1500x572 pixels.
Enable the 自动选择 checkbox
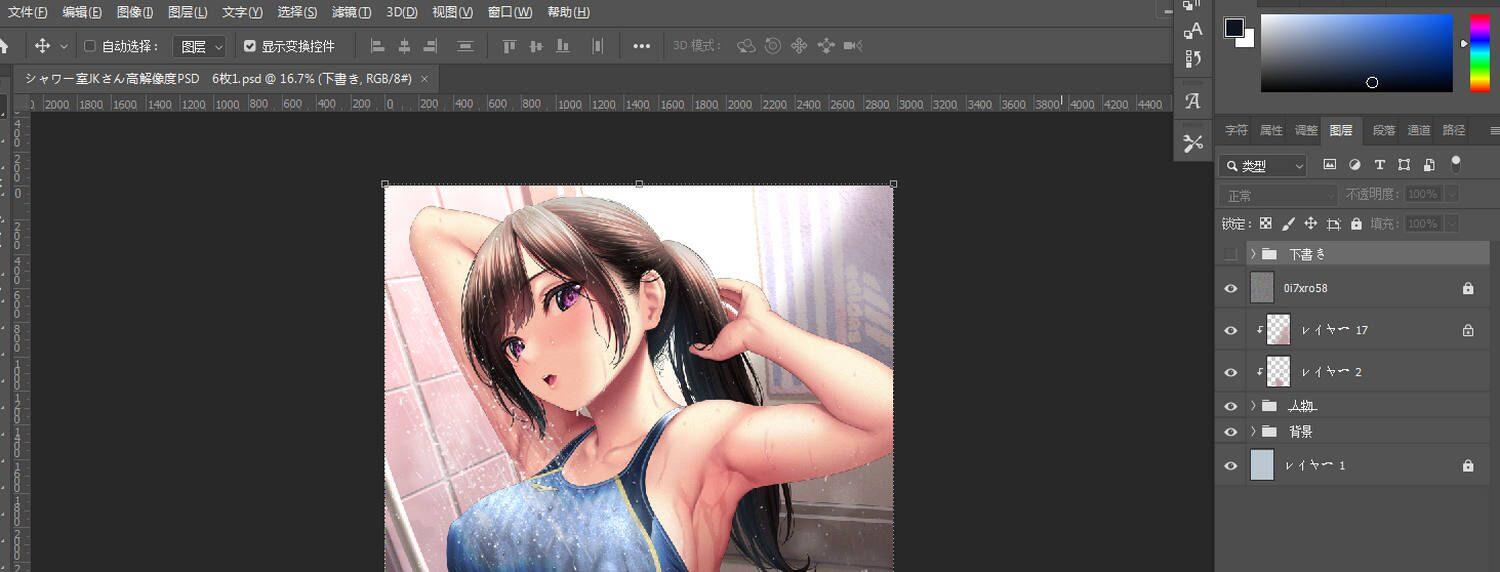coord(90,46)
